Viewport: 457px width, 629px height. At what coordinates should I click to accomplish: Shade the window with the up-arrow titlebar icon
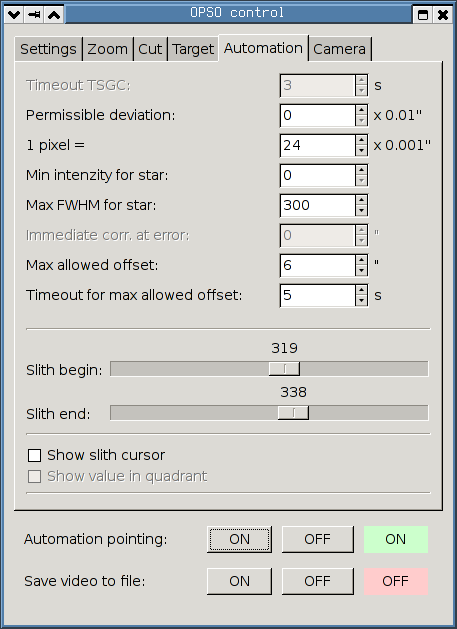(54, 15)
